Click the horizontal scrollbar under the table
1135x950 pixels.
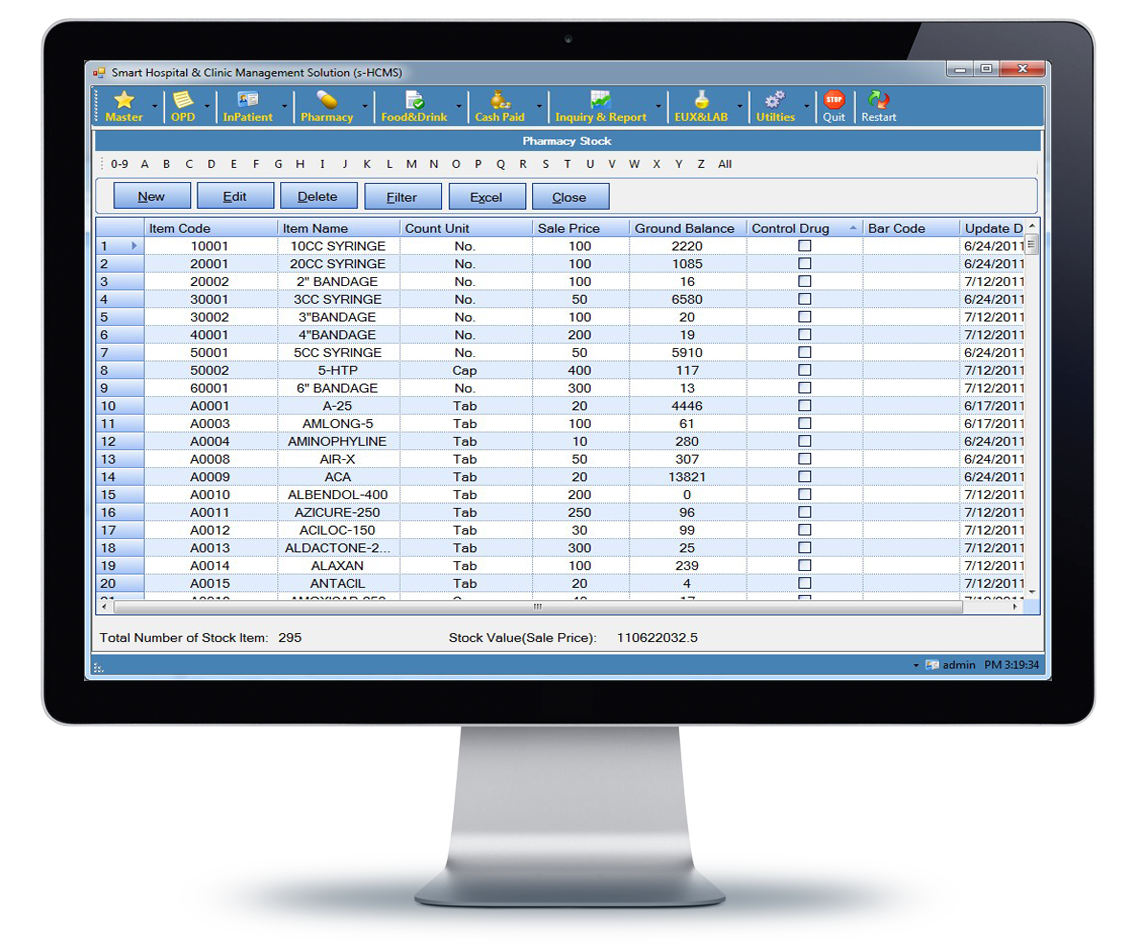[537, 607]
